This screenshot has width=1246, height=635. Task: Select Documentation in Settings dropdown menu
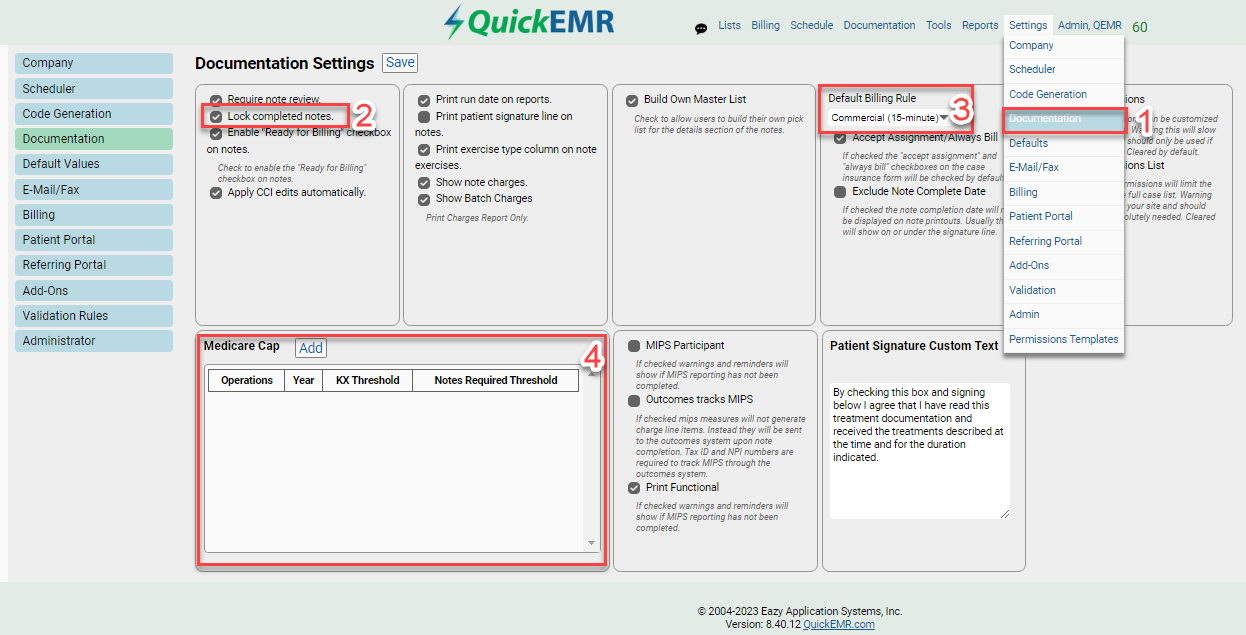coord(1064,119)
